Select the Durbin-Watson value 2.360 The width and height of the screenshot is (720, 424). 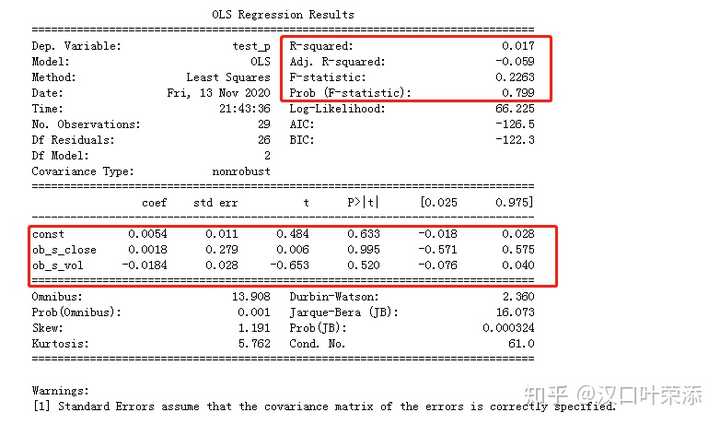[518, 297]
